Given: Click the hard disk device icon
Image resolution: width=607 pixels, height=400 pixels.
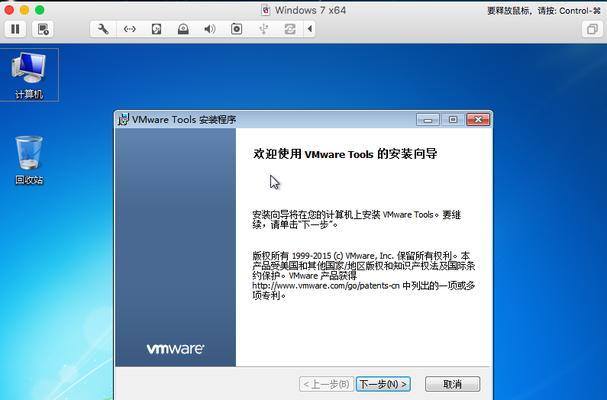Looking at the screenshot, I should pos(156,29).
